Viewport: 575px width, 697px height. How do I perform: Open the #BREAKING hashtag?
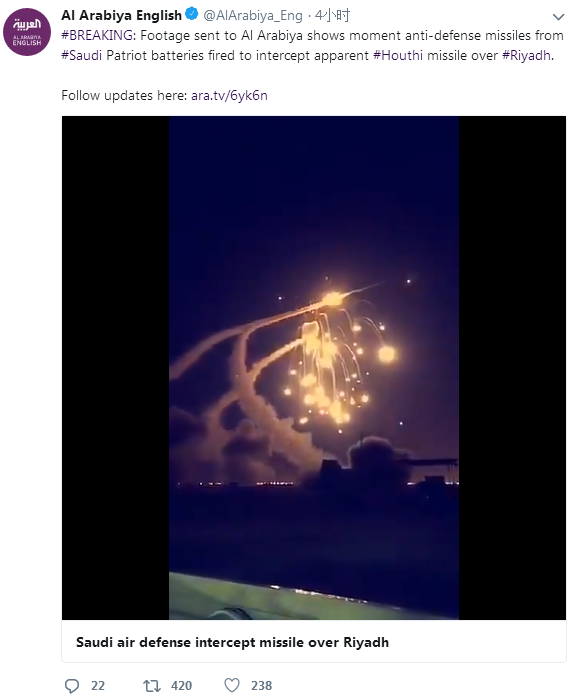tap(96, 35)
